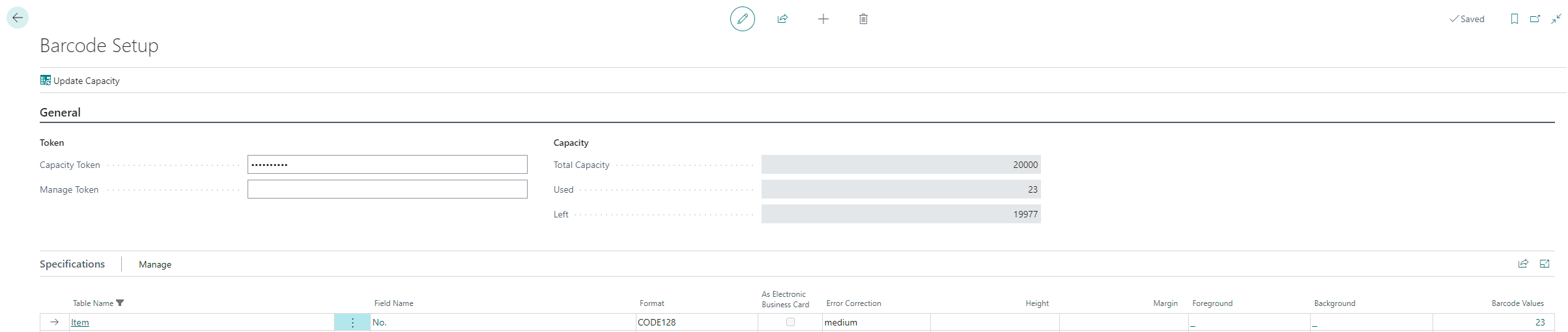The height and width of the screenshot is (332, 1568).
Task: Collapse the General section header
Action: coord(60,113)
